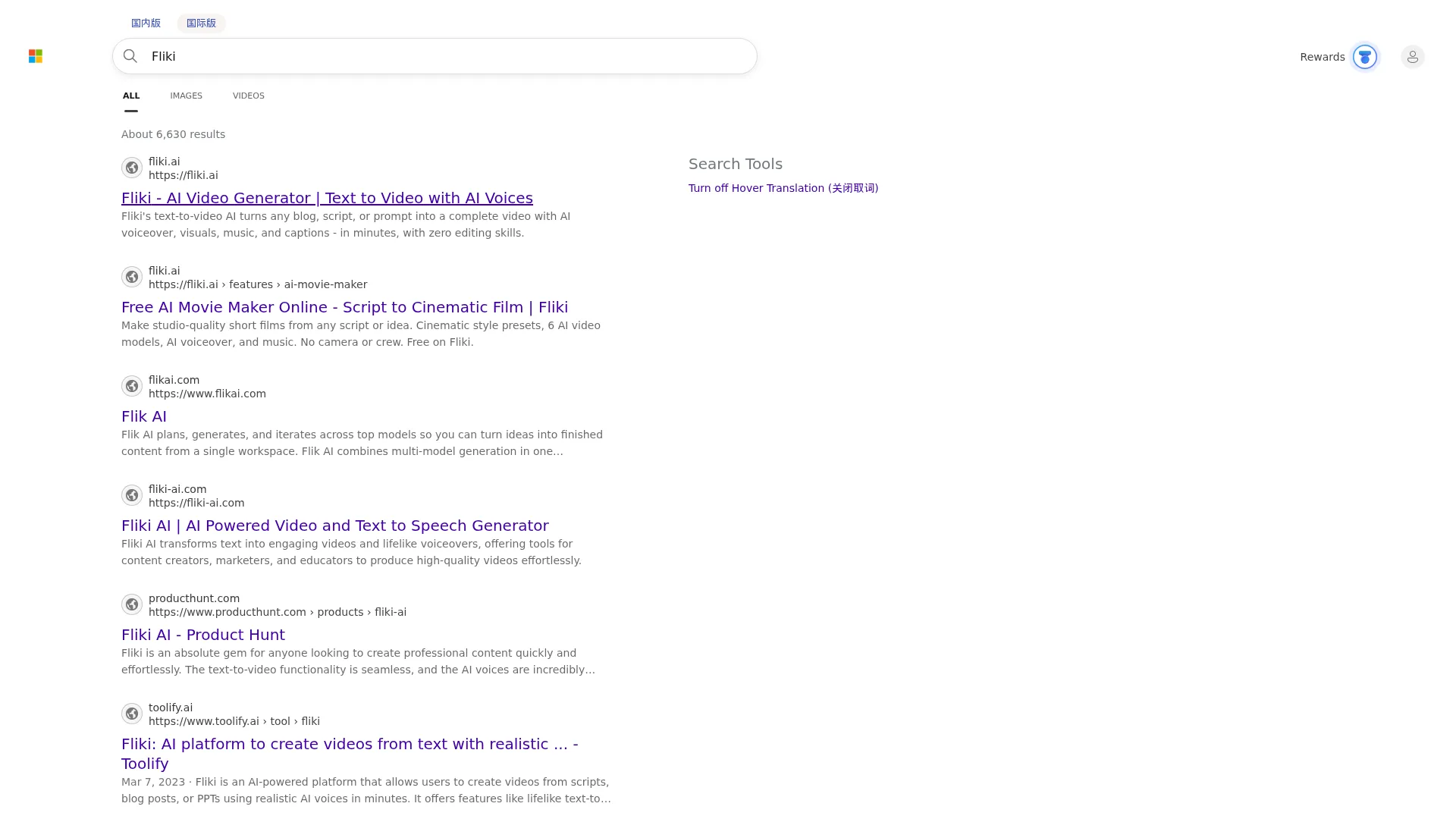Click About 6,630 results text
Viewport: 1456px width, 819px height.
point(173,134)
